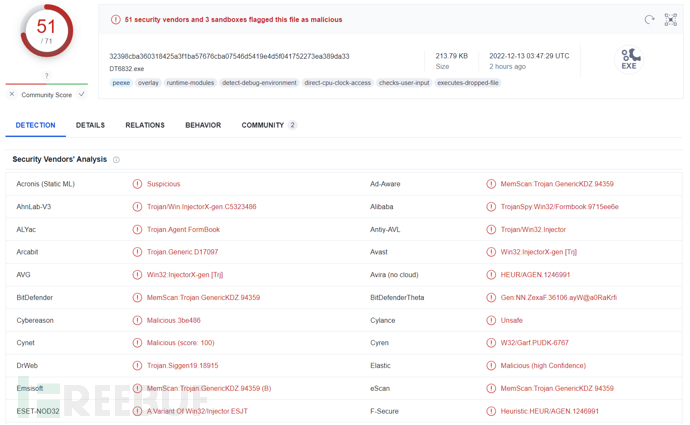Image resolution: width=690 pixels, height=425 pixels.
Task: Click the runtime-modules tag
Action: click(191, 83)
